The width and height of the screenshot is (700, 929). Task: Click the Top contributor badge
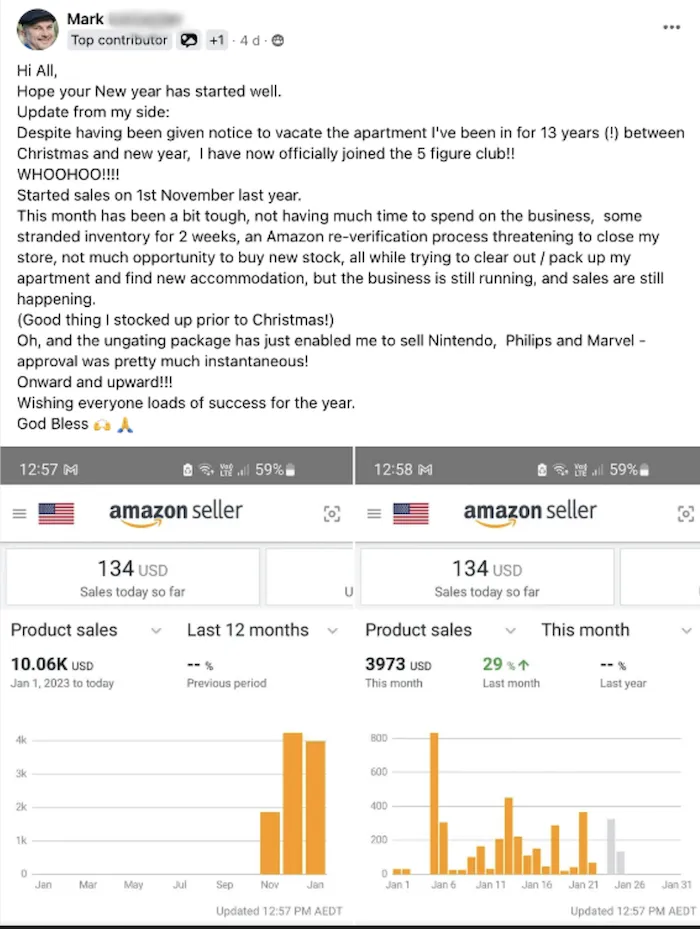(x=119, y=40)
